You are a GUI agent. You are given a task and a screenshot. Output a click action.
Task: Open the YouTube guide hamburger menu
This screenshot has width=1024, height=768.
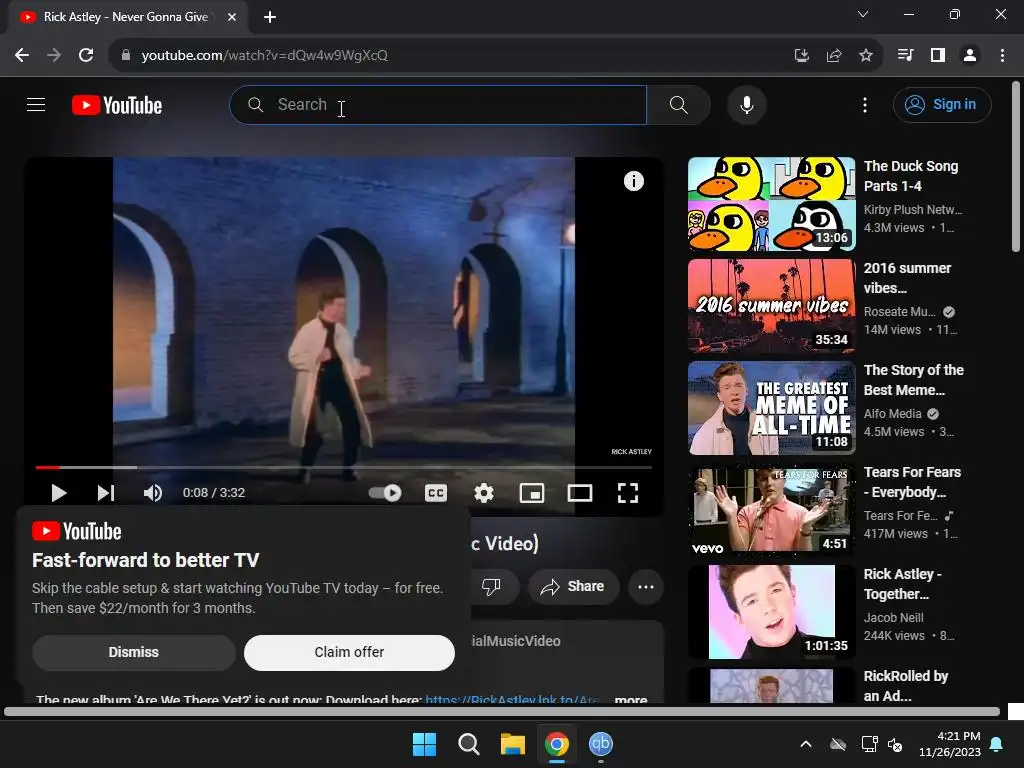36,104
